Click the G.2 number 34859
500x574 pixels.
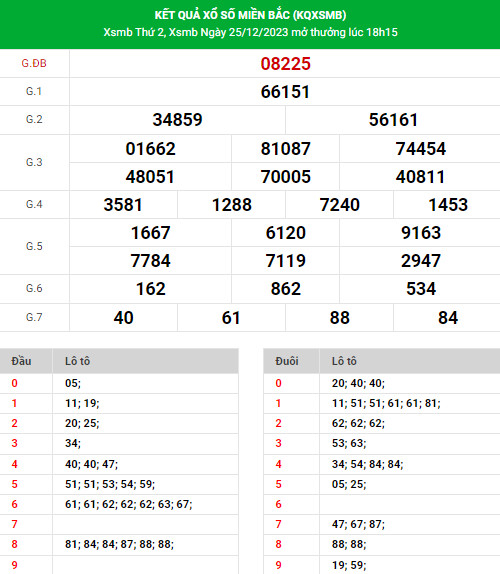(x=177, y=120)
